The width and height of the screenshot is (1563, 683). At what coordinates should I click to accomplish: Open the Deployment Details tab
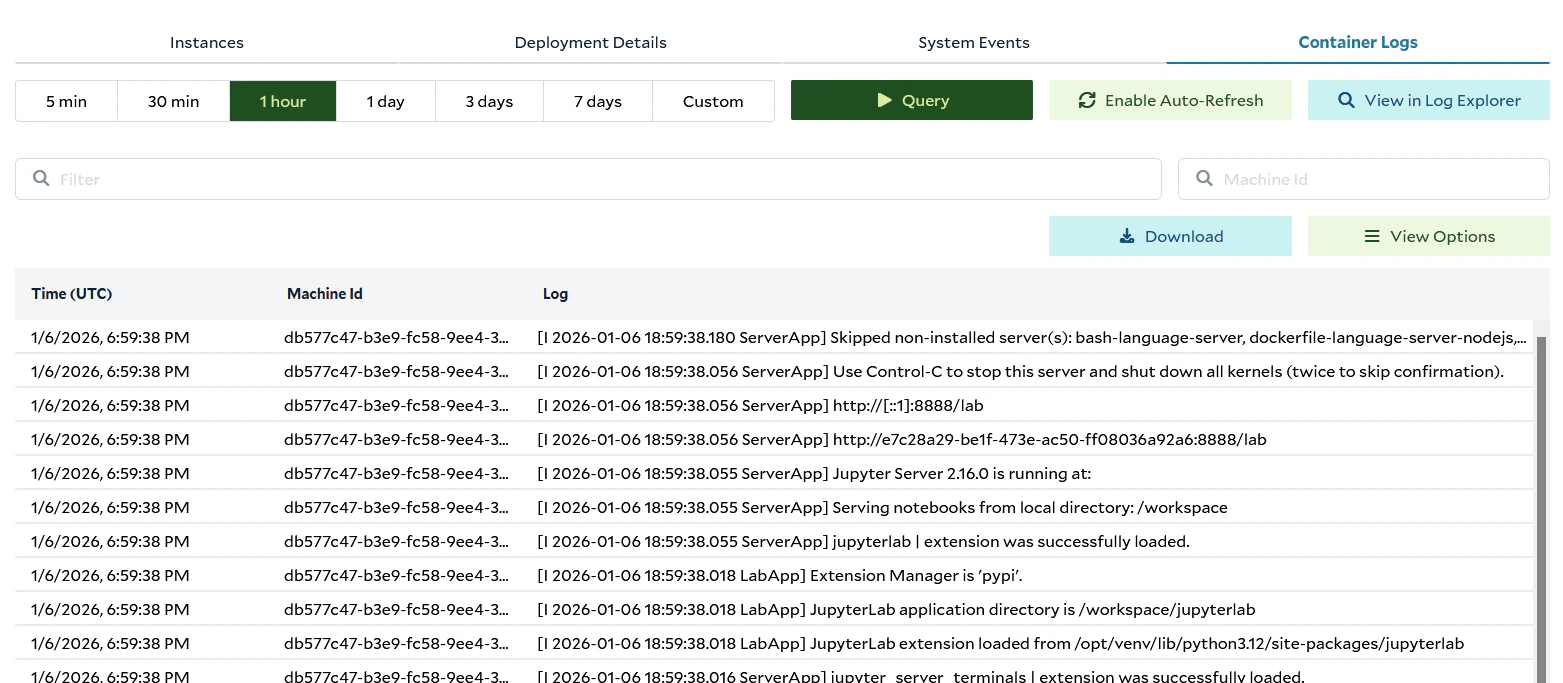[590, 42]
